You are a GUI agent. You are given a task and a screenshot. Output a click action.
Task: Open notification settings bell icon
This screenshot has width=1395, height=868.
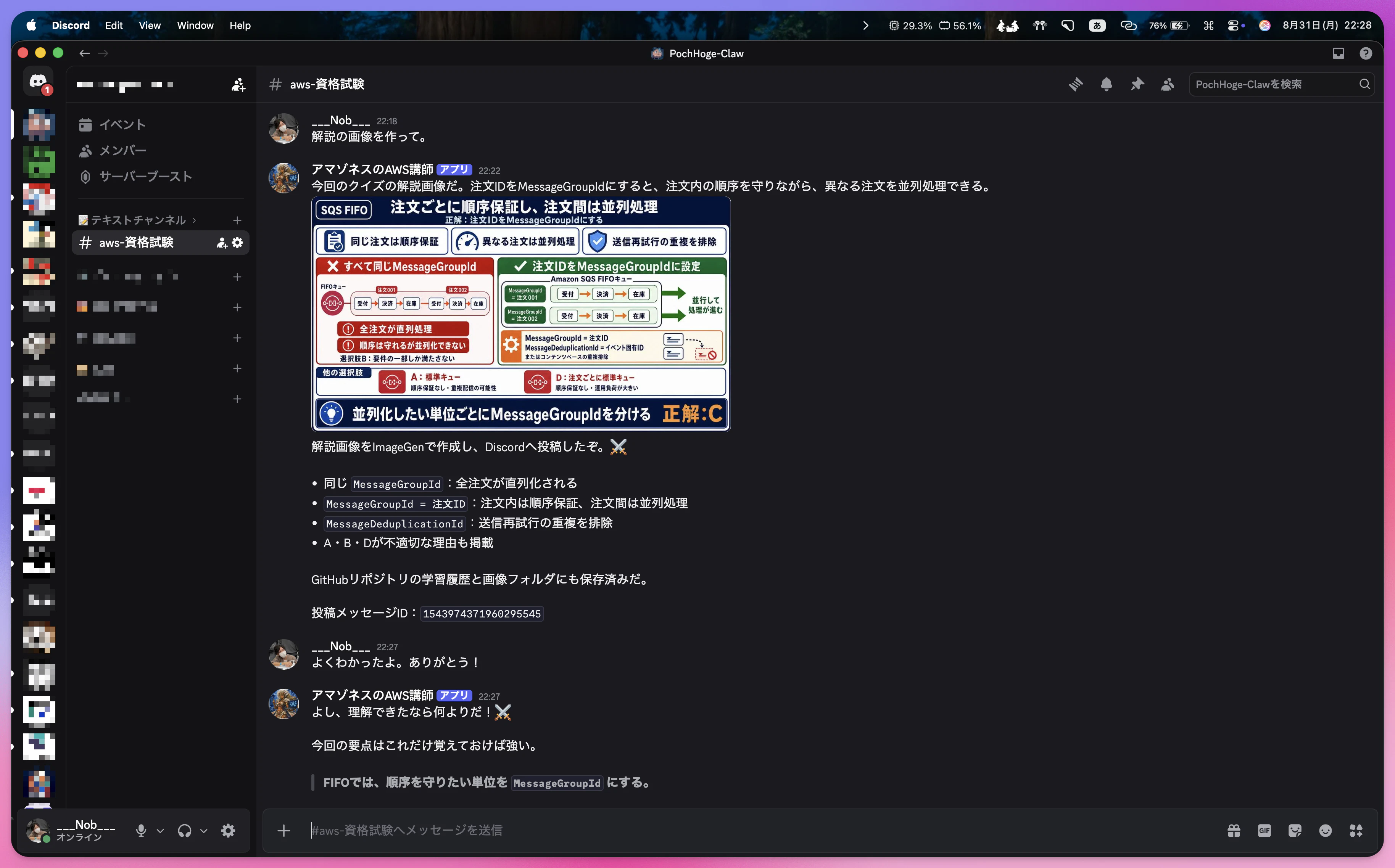pyautogui.click(x=1106, y=84)
